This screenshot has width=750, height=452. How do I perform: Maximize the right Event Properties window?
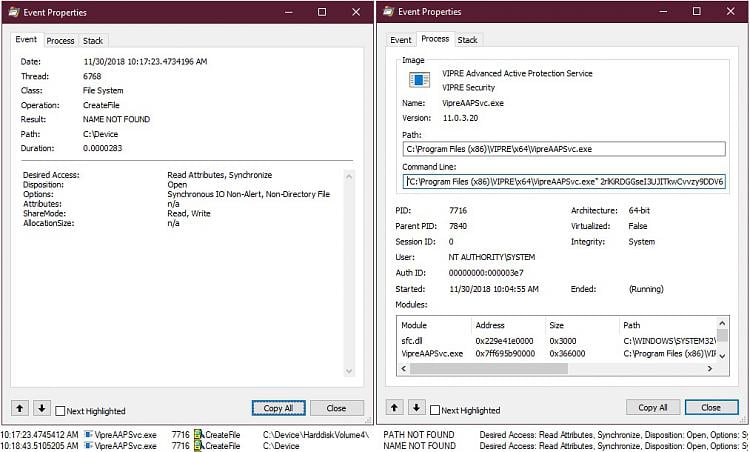pyautogui.click(x=696, y=11)
